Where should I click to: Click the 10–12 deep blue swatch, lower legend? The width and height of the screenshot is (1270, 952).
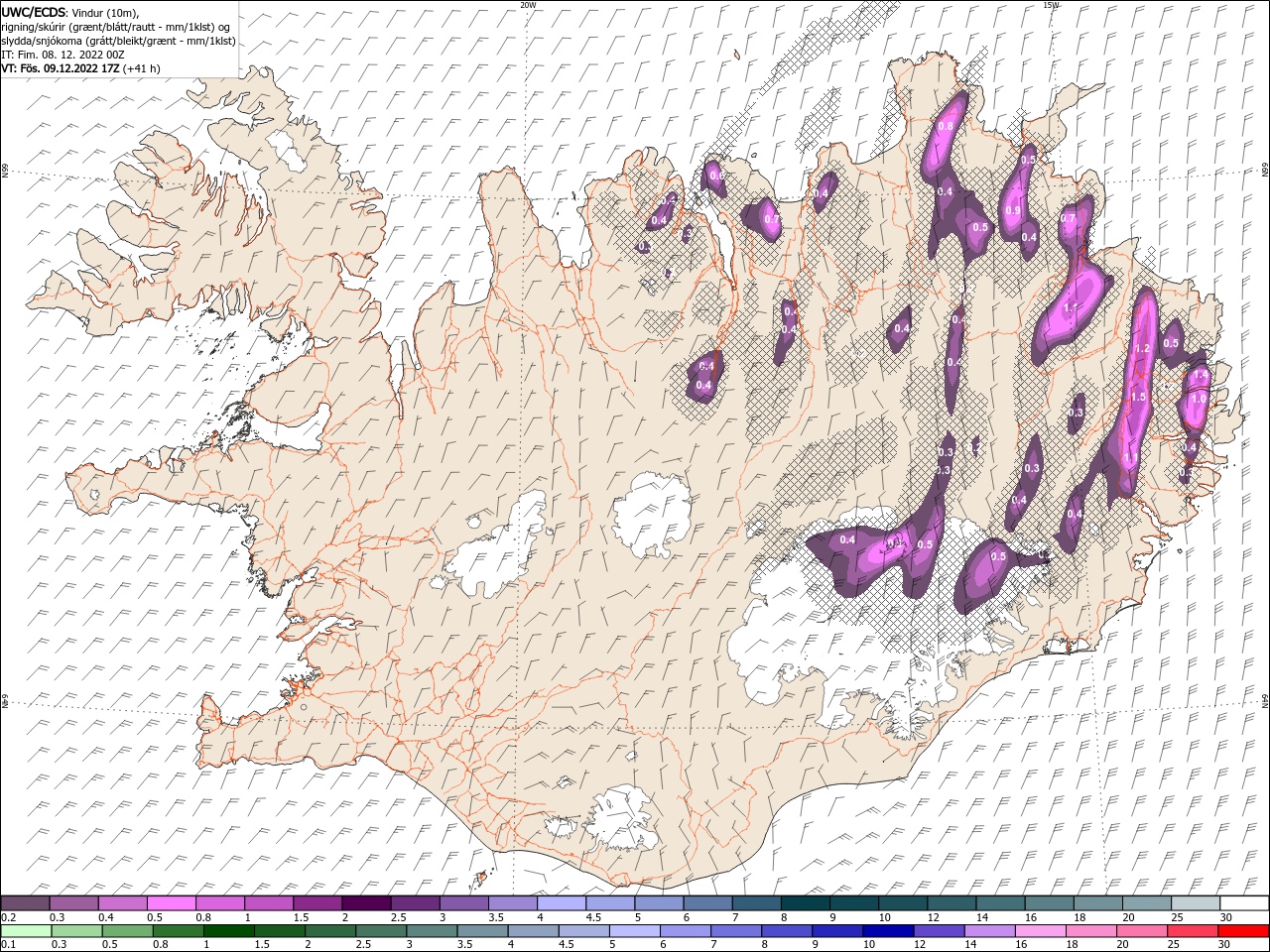[886, 931]
